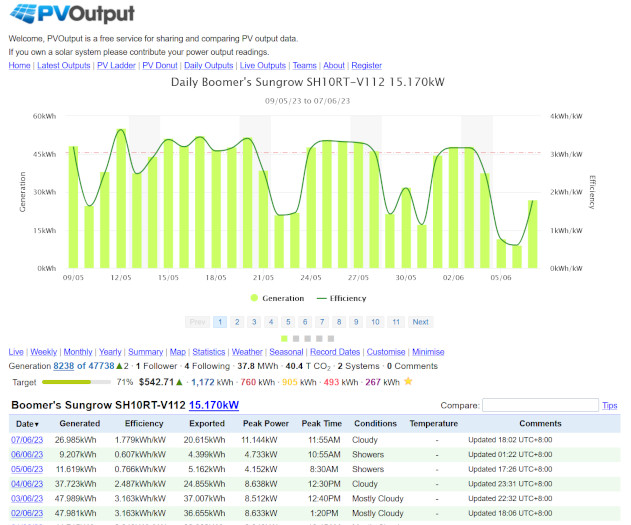Select the second grey chart indicator square
Image resolution: width=631 pixels, height=525 pixels.
[x=307, y=339]
